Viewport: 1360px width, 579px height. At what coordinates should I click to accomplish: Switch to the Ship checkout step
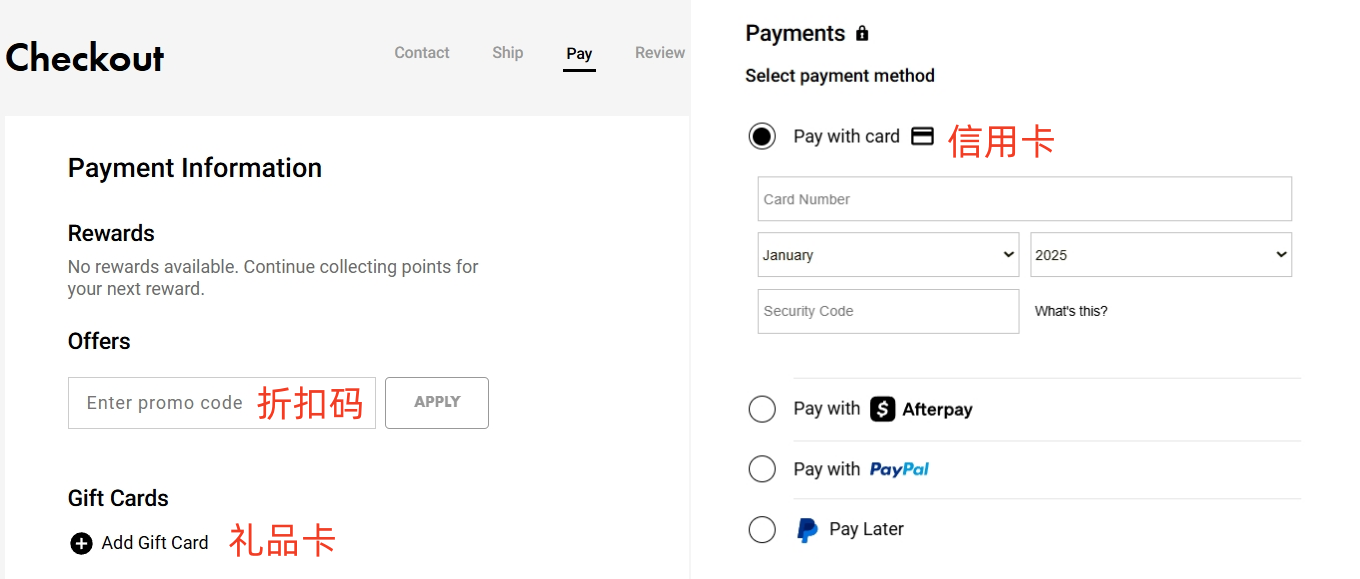[508, 53]
